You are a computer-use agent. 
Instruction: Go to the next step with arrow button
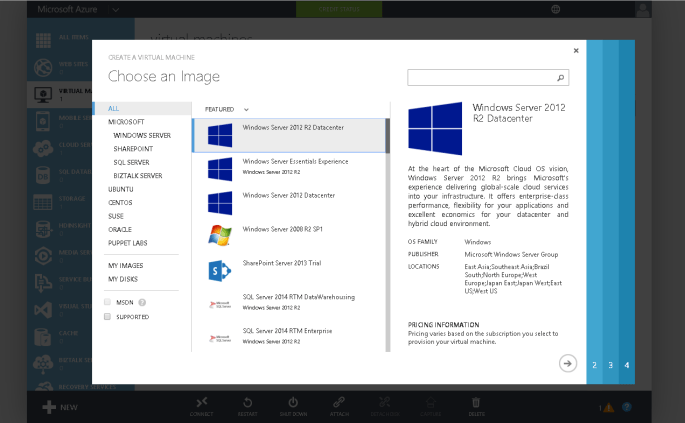567,364
